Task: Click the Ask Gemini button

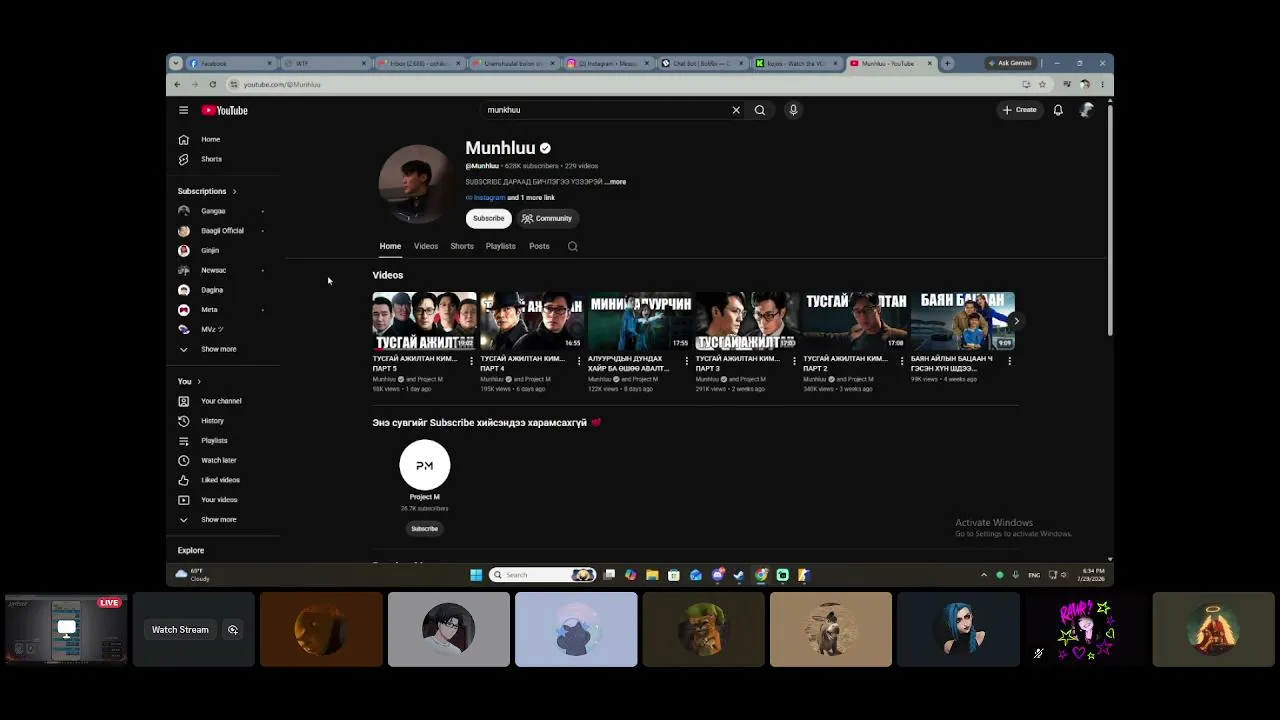Action: point(1009,63)
